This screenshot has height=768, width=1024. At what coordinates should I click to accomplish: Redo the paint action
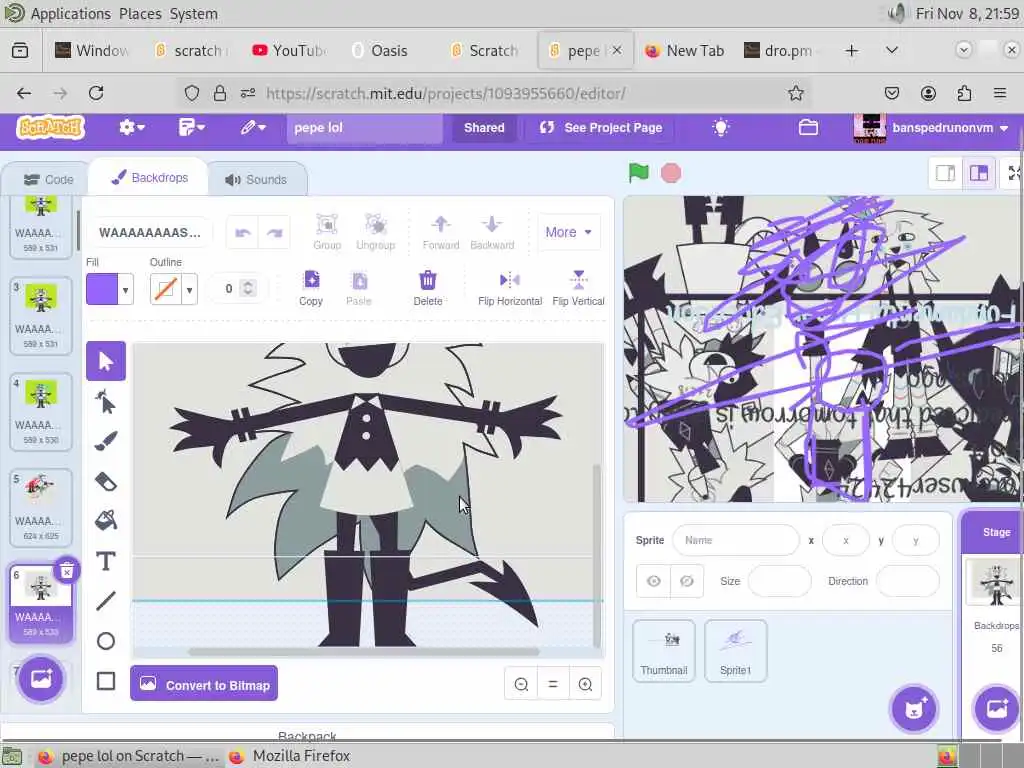pyautogui.click(x=275, y=232)
